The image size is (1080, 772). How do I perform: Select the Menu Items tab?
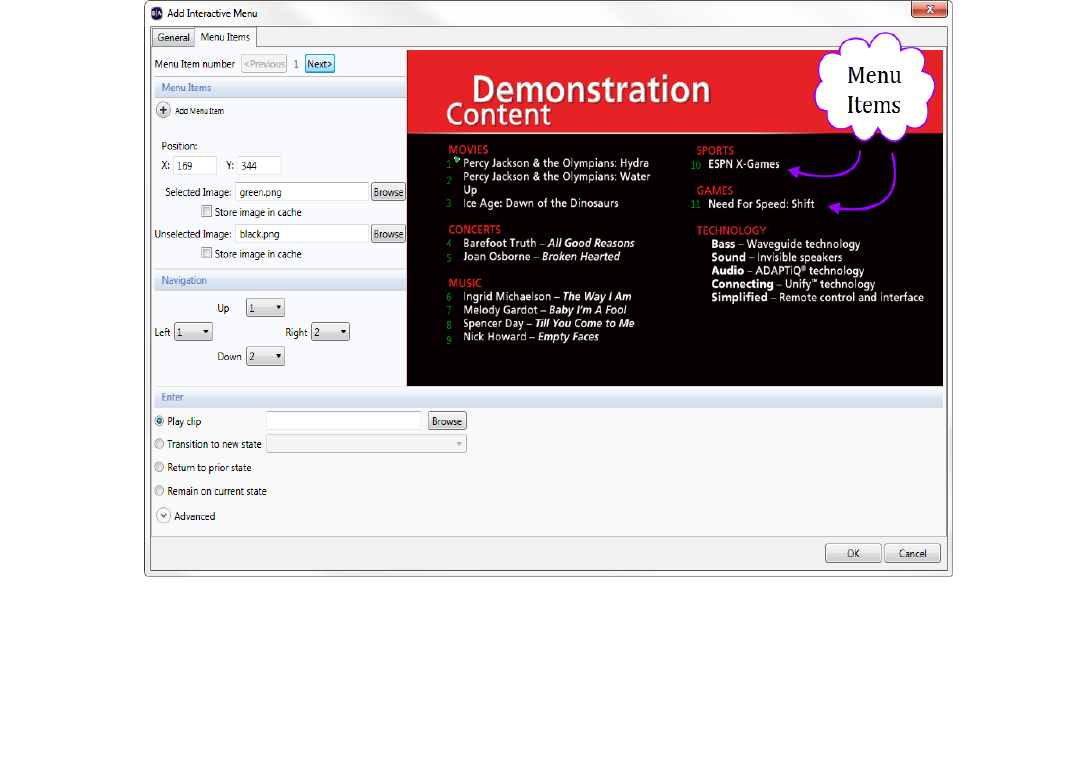[x=225, y=36]
